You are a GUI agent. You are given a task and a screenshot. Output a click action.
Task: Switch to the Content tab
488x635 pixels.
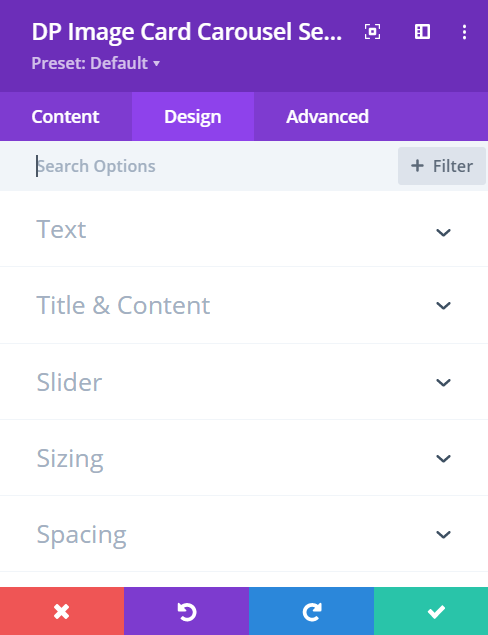pos(66,117)
